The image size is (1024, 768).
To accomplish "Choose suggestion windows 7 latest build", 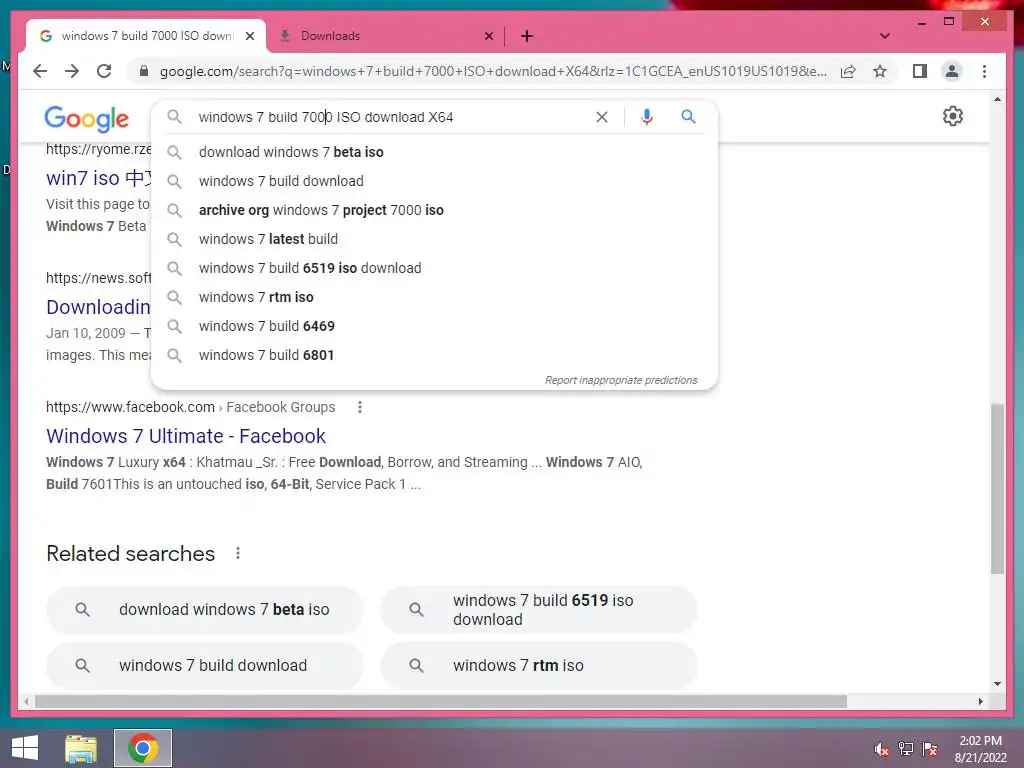I will [x=434, y=239].
